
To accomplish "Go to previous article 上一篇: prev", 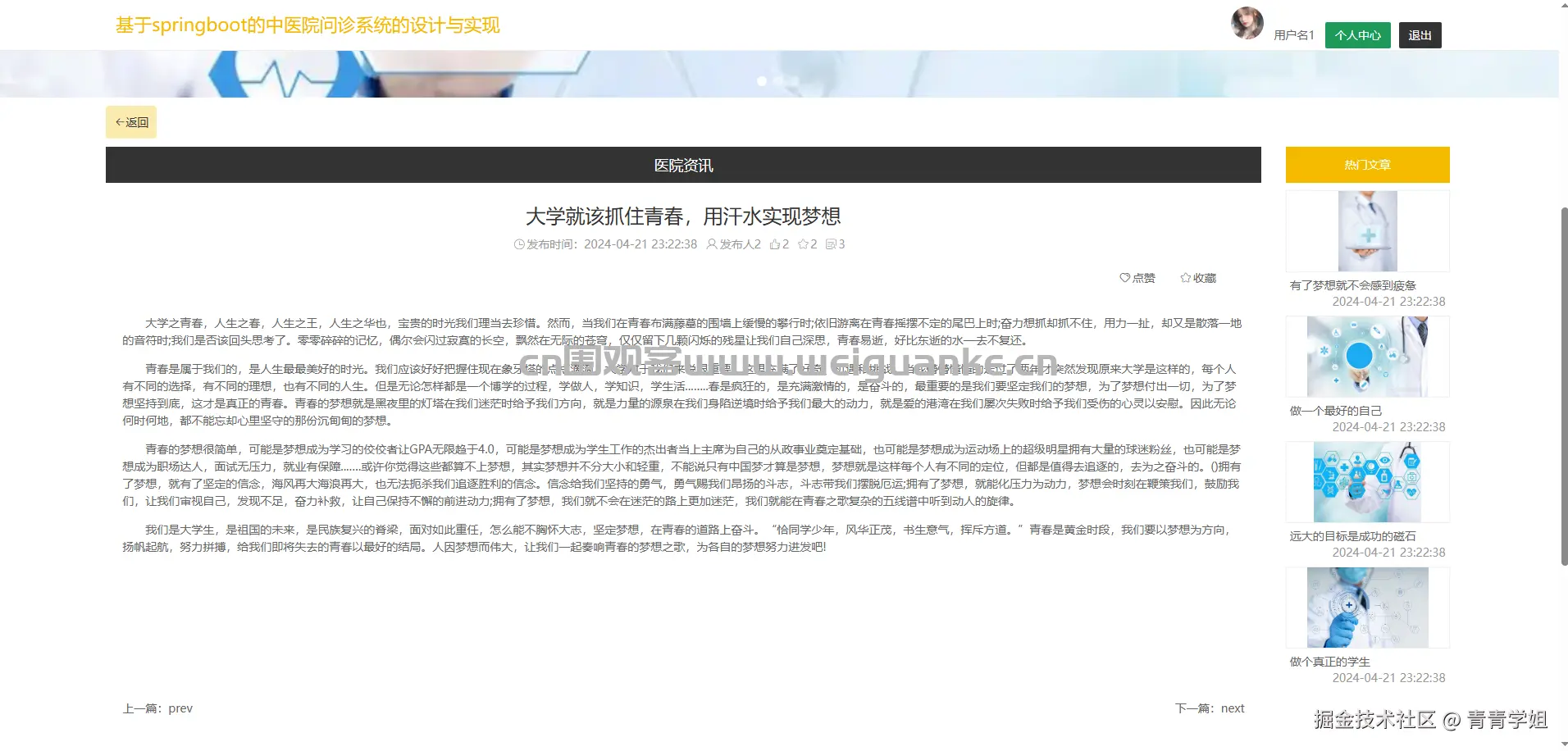I will pos(157,708).
